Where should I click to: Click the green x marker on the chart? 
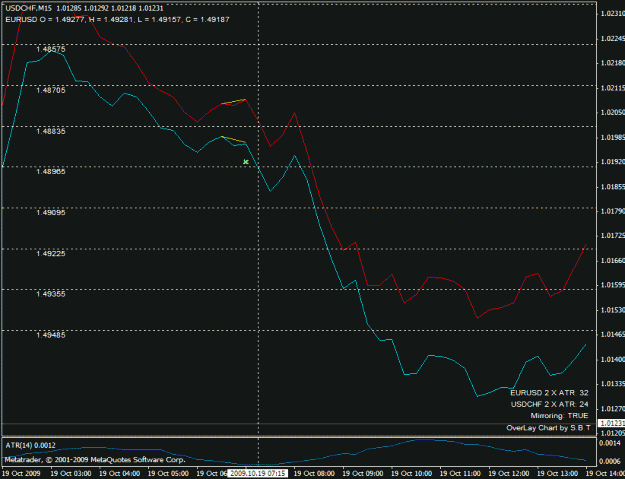pos(246,162)
